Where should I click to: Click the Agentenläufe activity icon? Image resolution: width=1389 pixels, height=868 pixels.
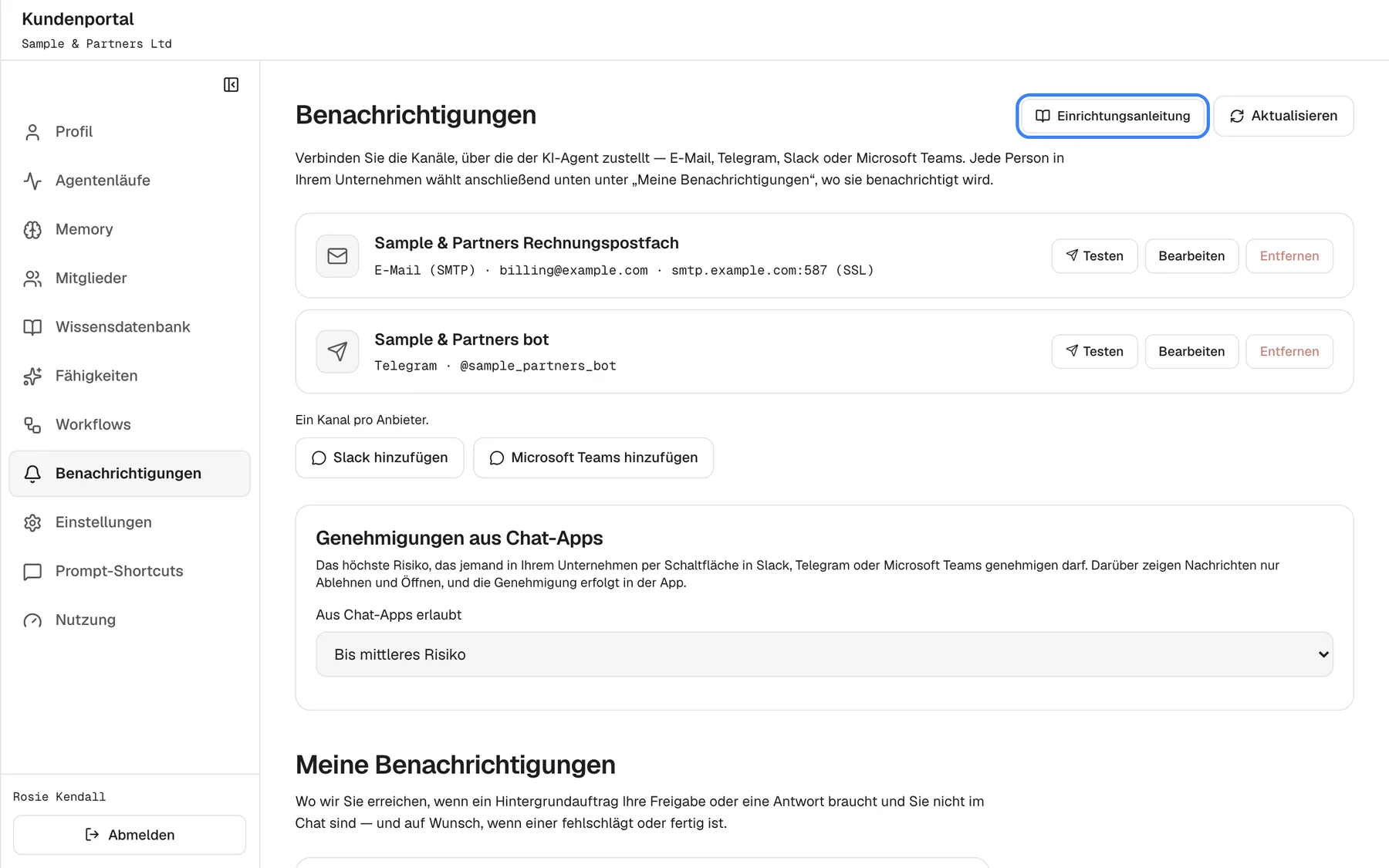pos(32,181)
